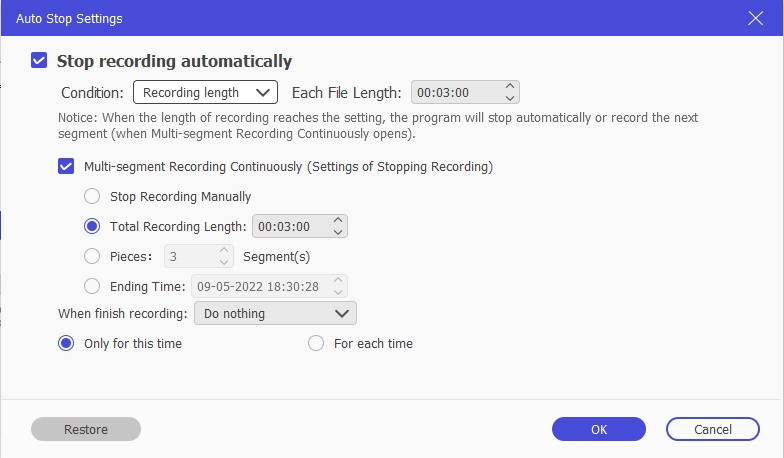Image resolution: width=784 pixels, height=458 pixels.
Task: Cancel the auto stop settings
Action: (713, 429)
